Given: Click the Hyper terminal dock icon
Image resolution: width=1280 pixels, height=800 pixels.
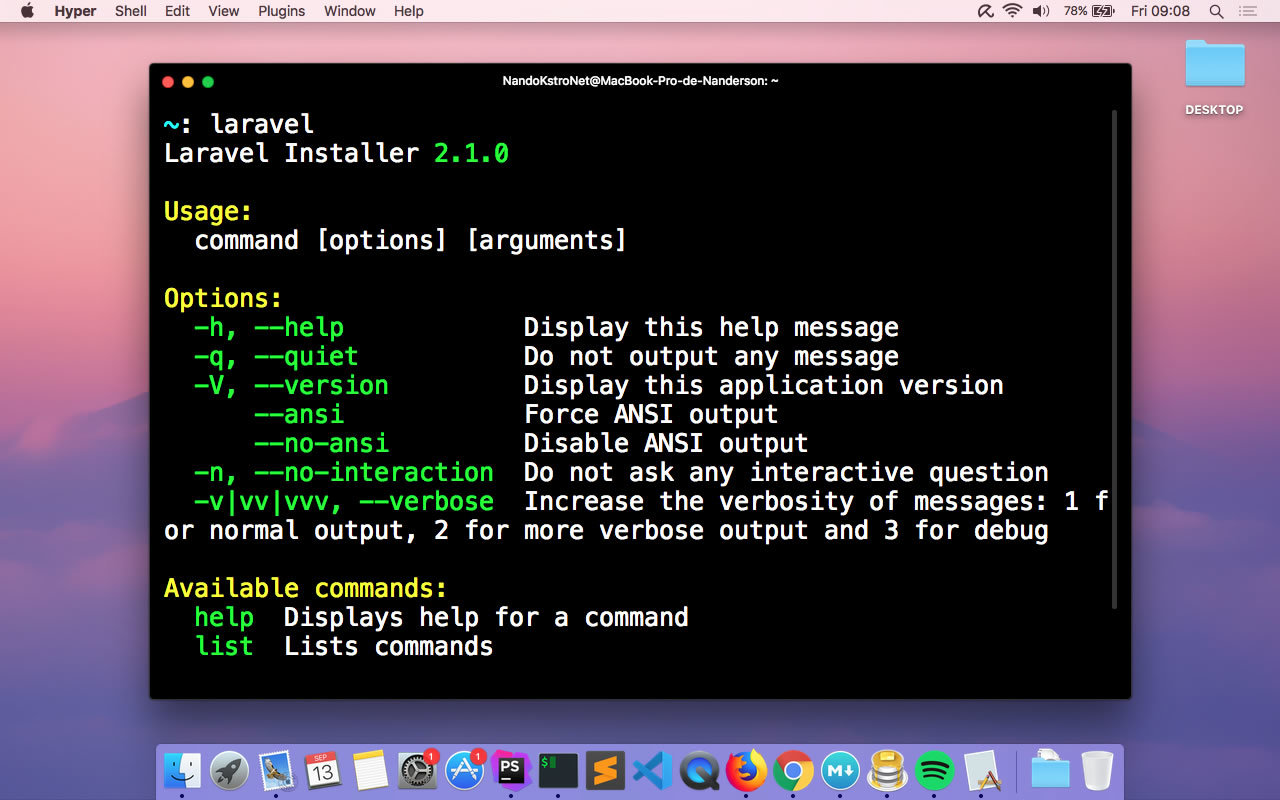Looking at the screenshot, I should coord(558,771).
